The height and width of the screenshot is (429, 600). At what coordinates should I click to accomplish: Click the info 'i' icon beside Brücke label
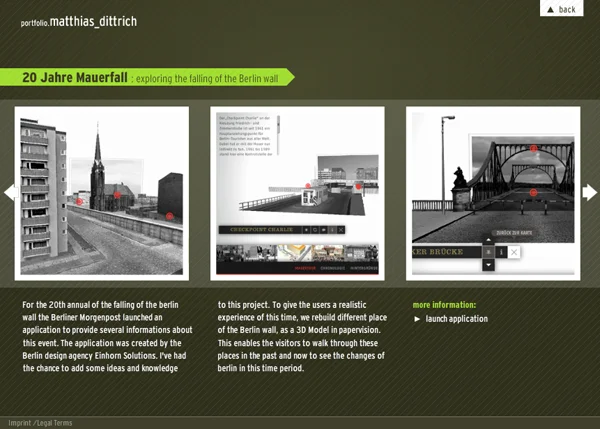(501, 252)
